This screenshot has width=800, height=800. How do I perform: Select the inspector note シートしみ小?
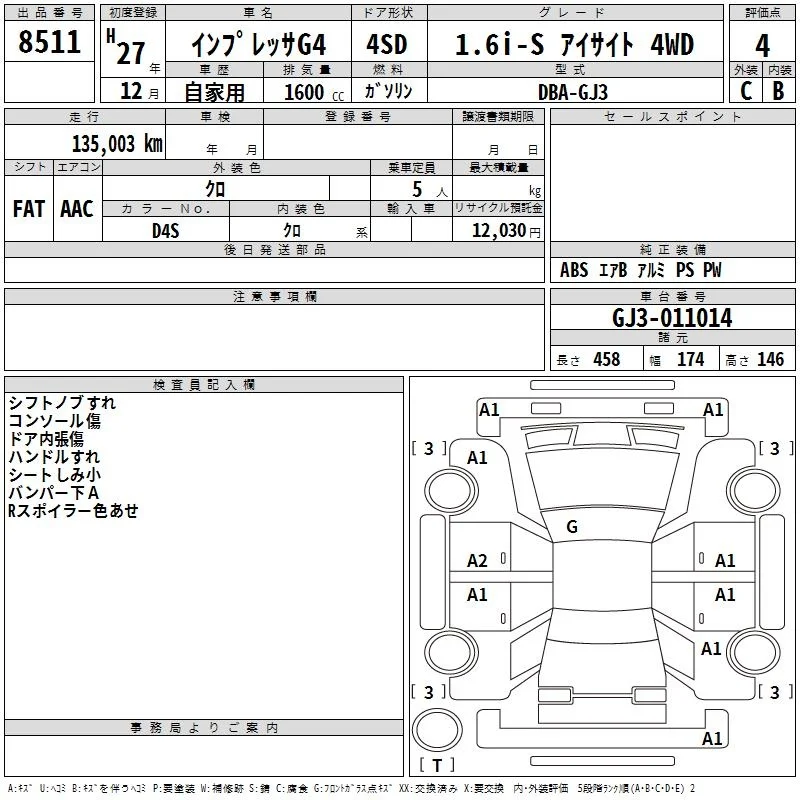[55, 474]
